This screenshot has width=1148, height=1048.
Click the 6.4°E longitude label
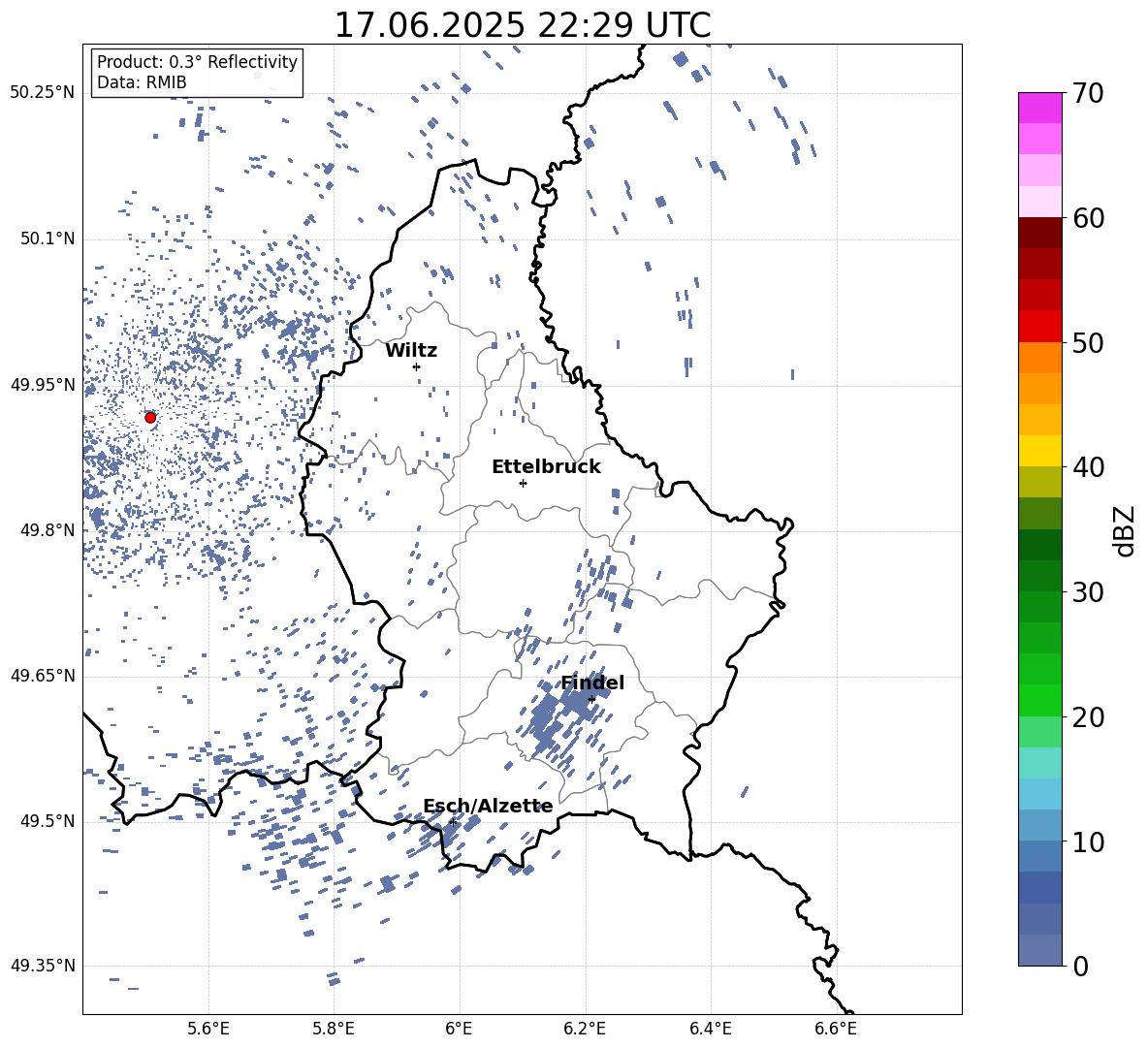click(x=710, y=1029)
